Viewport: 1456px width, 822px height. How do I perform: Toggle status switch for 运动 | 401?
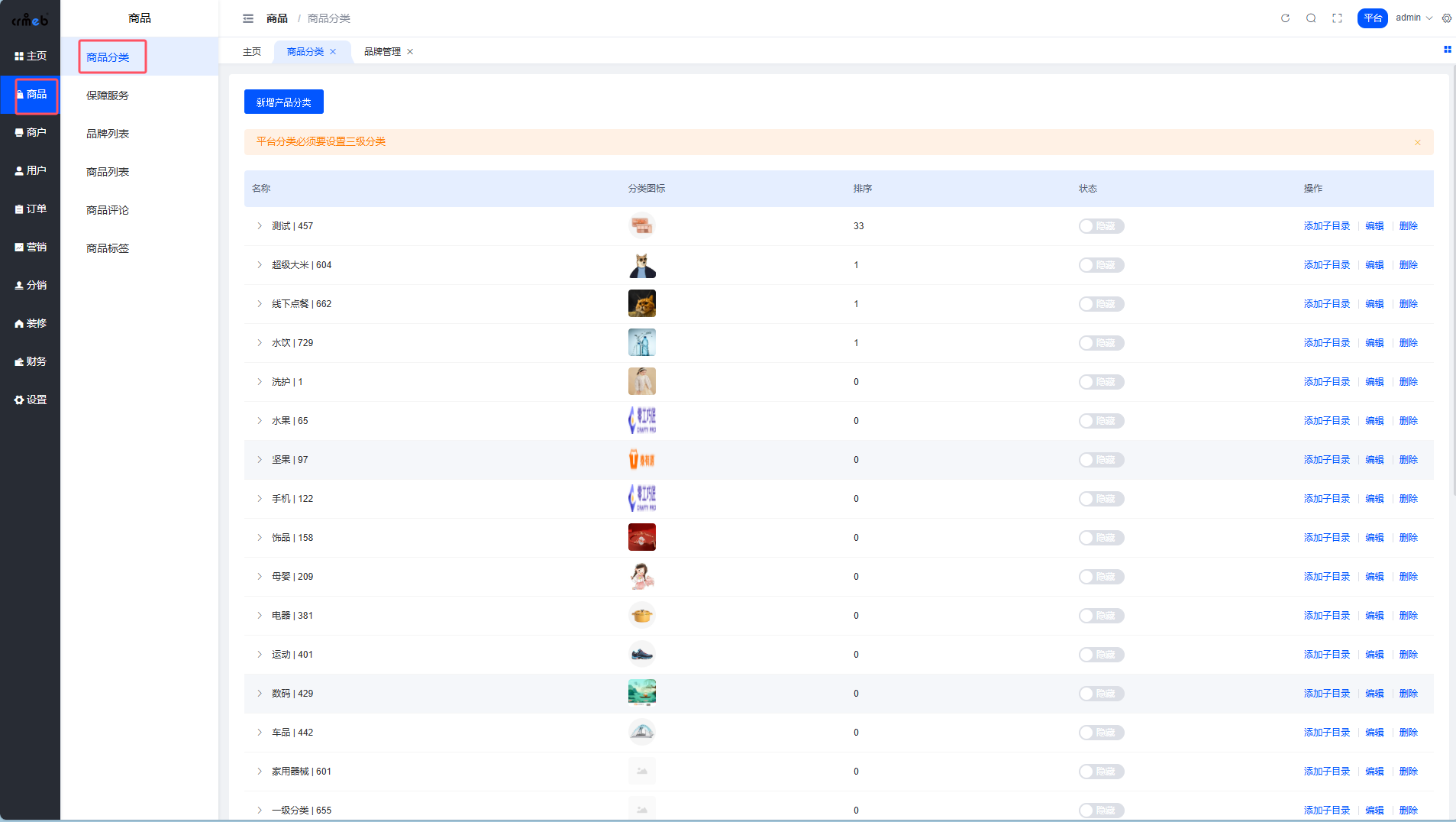1100,655
